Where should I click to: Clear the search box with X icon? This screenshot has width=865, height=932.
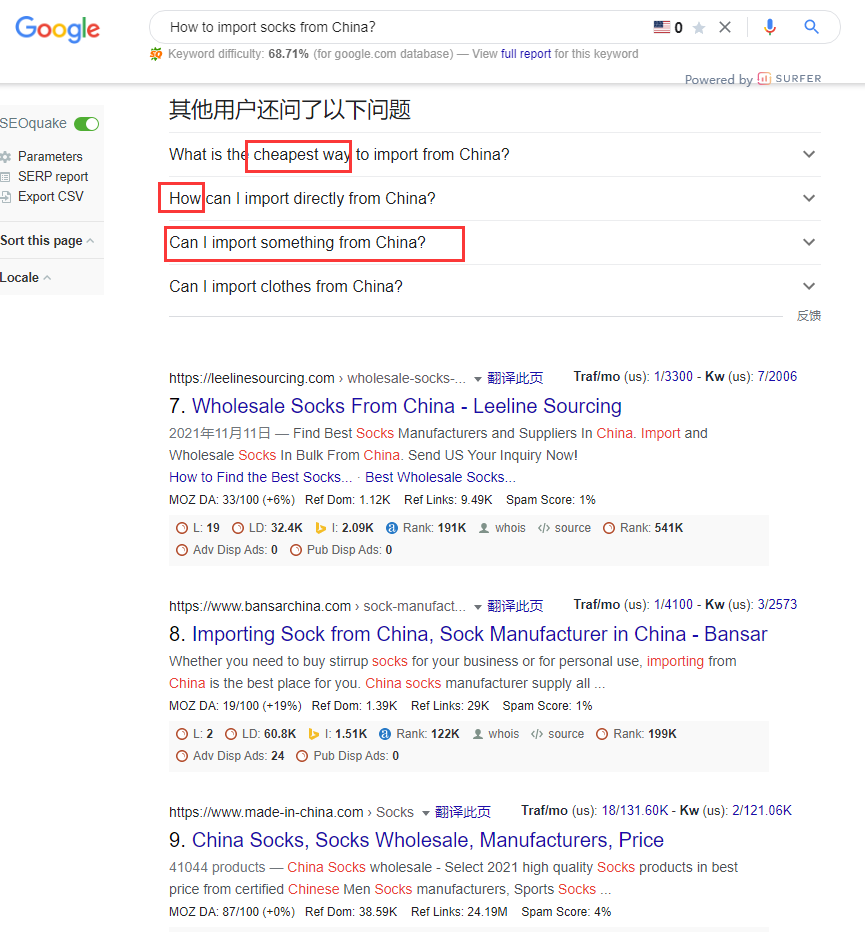tap(725, 28)
